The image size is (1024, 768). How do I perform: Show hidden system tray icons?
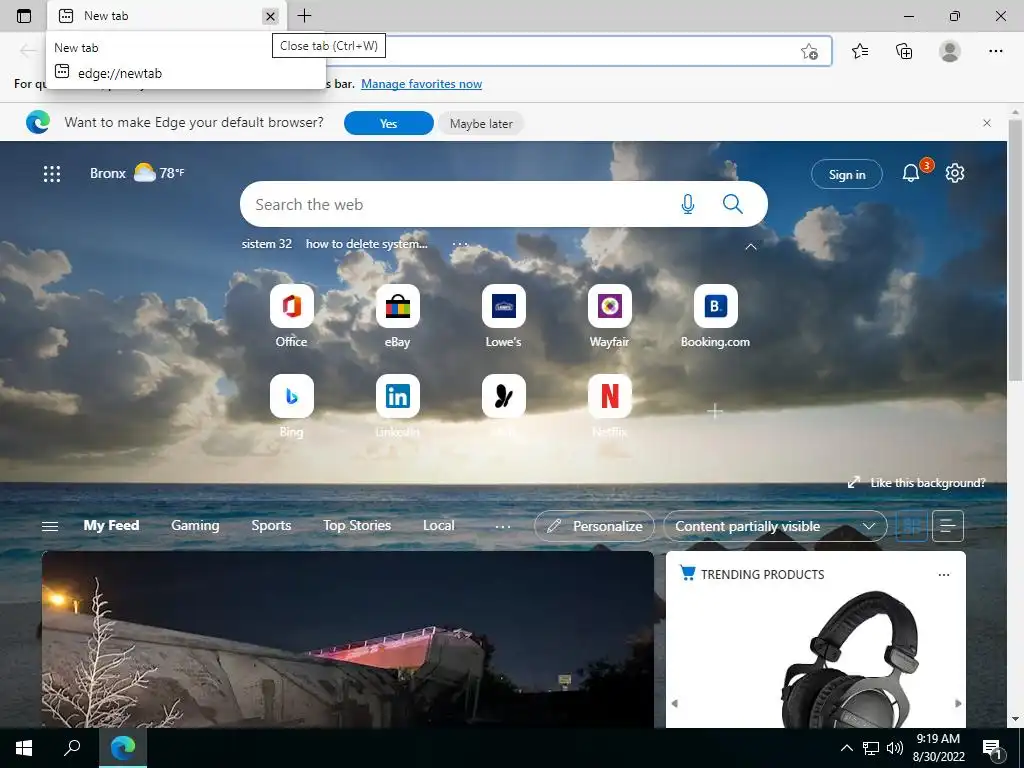[x=846, y=748]
